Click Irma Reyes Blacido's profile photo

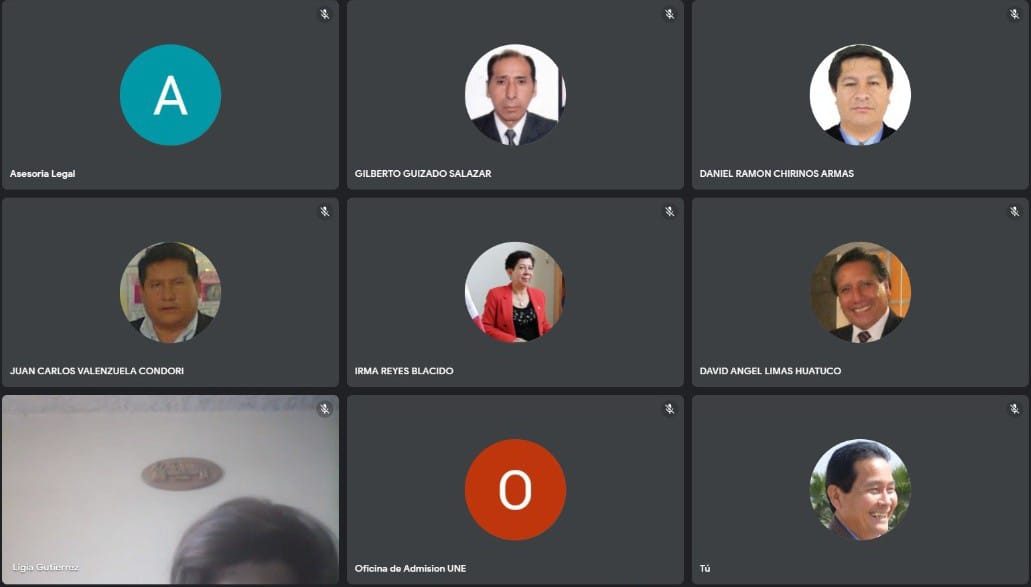point(515,293)
